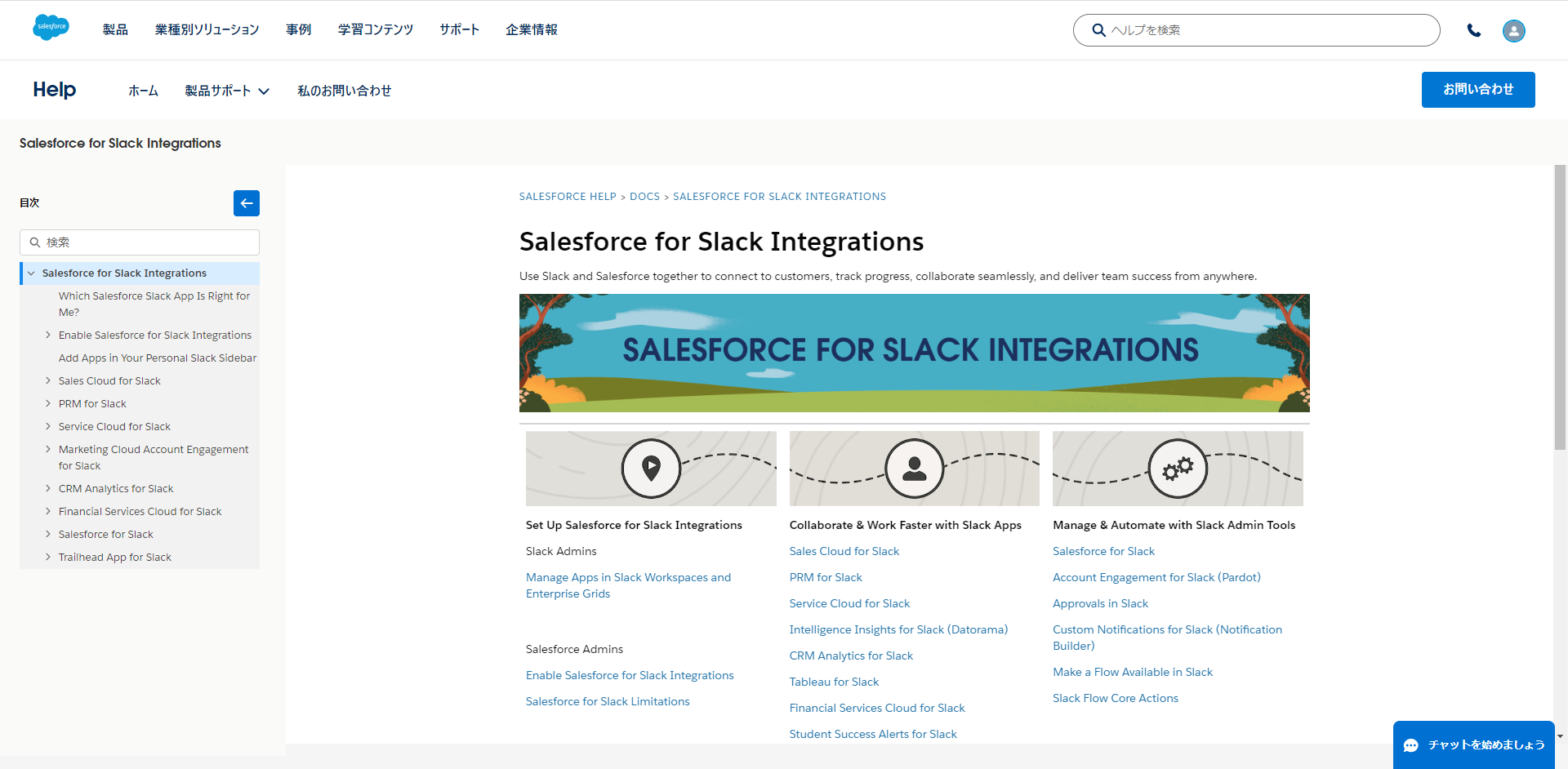Open the 業種別ソリューション menu
This screenshot has height=769, width=1568.
click(x=207, y=29)
